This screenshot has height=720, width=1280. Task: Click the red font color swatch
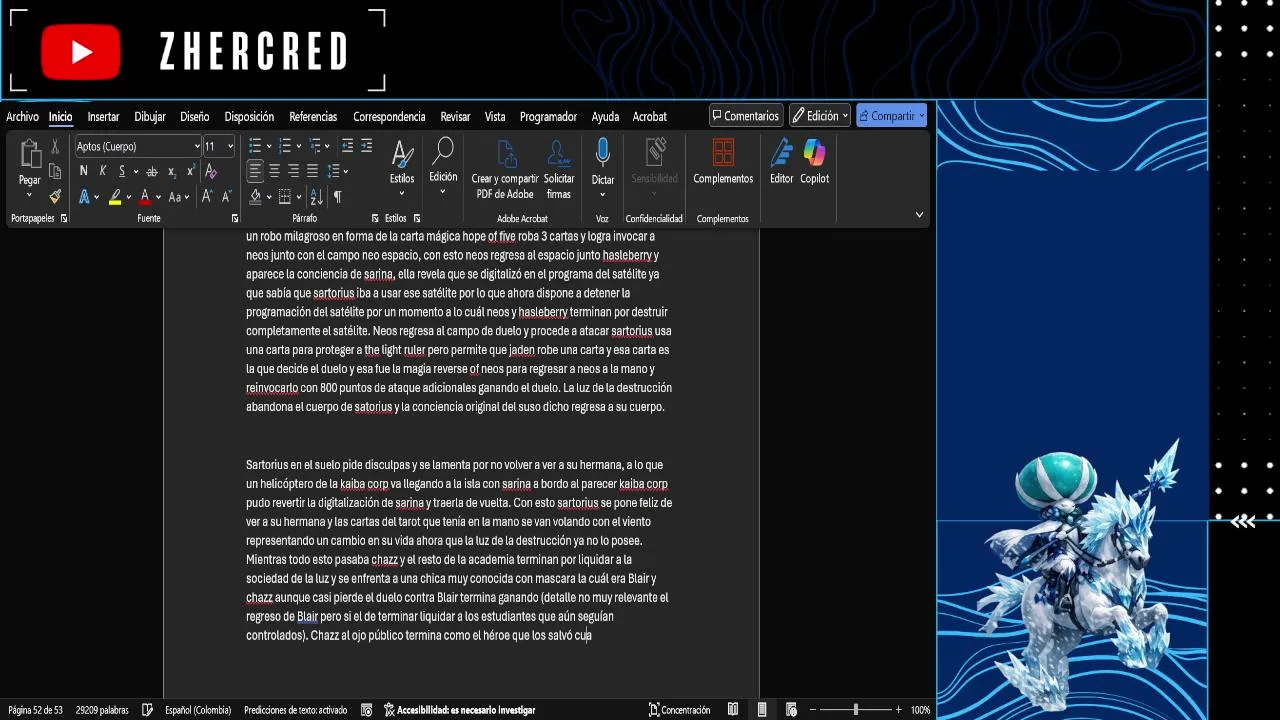145,197
